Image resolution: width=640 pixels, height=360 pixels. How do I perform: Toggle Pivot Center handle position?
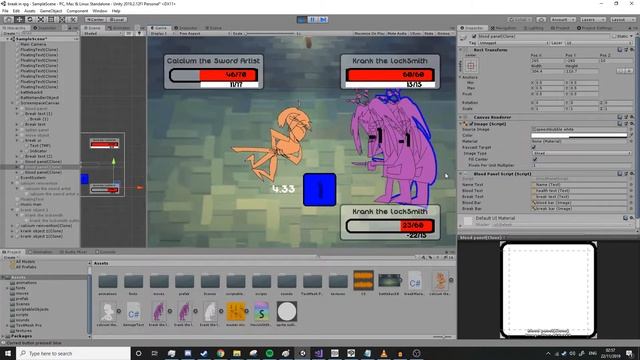tap(95, 19)
